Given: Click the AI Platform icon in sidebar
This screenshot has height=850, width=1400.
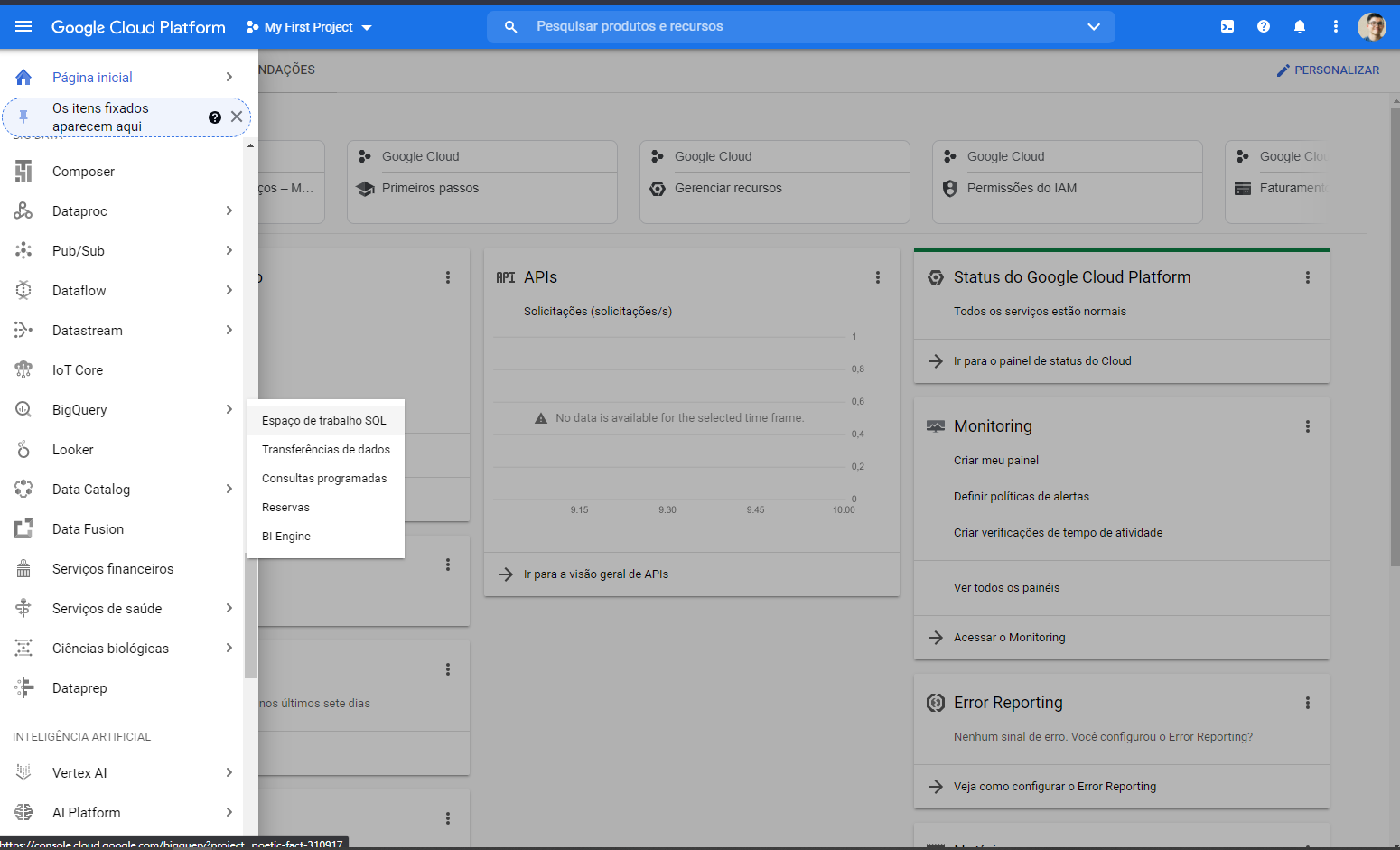Looking at the screenshot, I should click(23, 812).
